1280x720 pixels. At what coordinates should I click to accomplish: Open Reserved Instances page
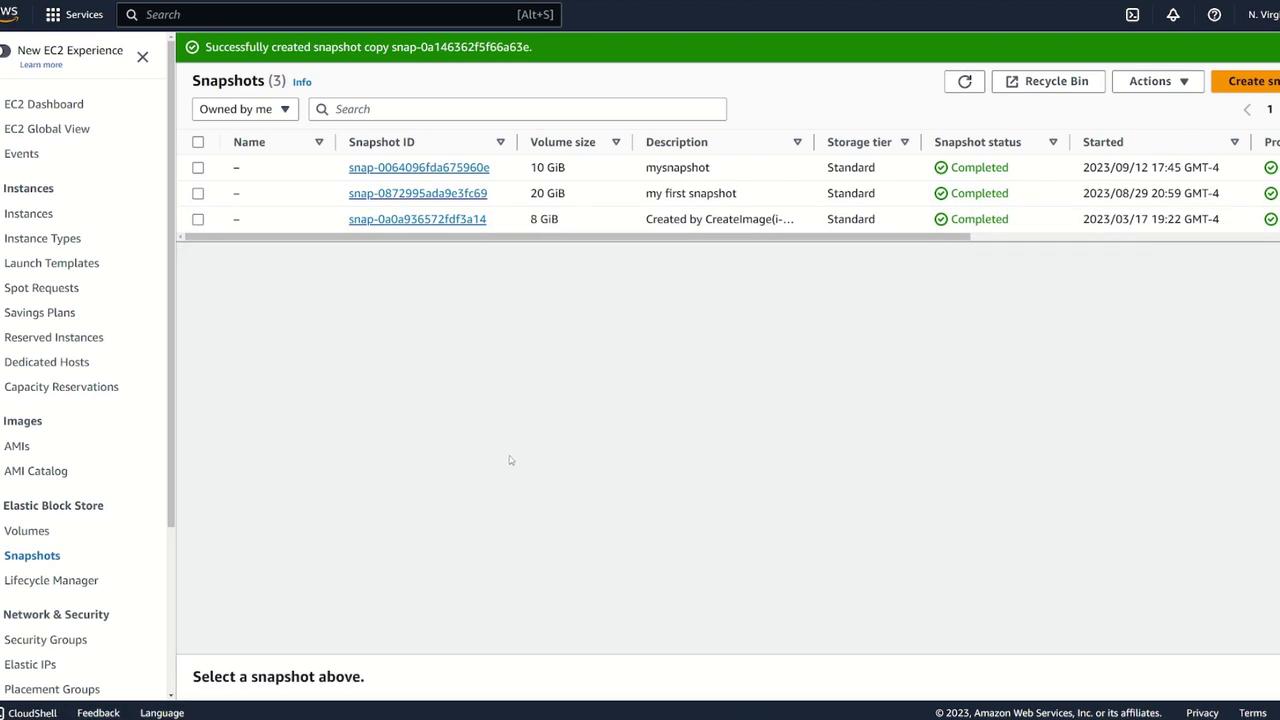point(54,337)
